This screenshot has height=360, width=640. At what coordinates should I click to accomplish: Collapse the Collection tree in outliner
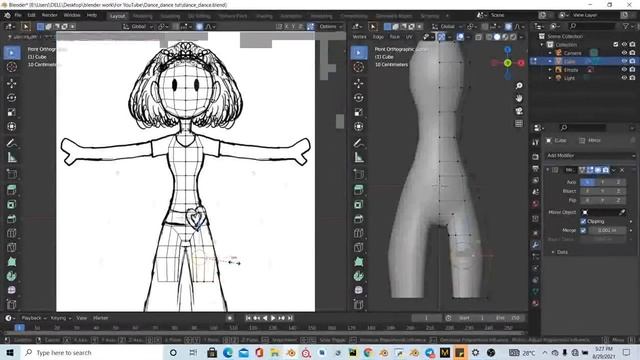point(542,44)
